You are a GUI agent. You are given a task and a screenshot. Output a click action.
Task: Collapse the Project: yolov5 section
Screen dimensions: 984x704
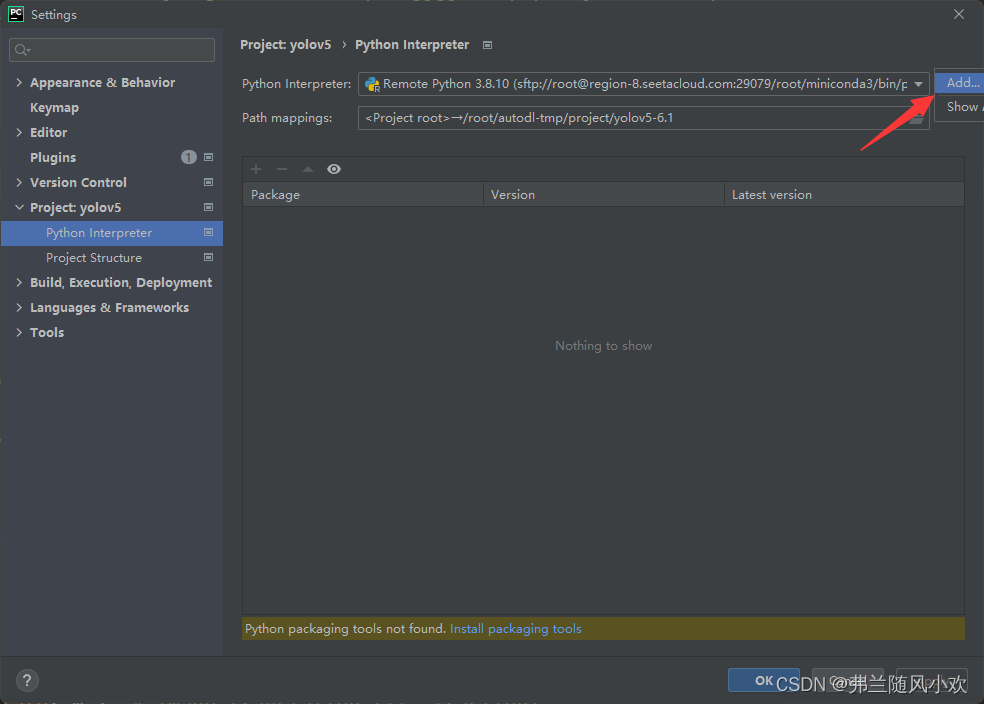pos(19,207)
